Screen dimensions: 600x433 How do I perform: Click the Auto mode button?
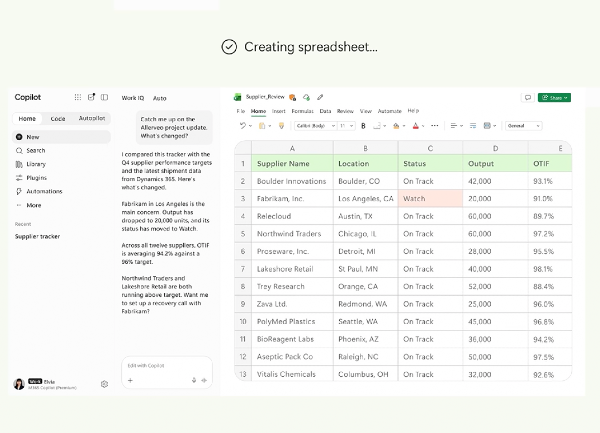160,98
